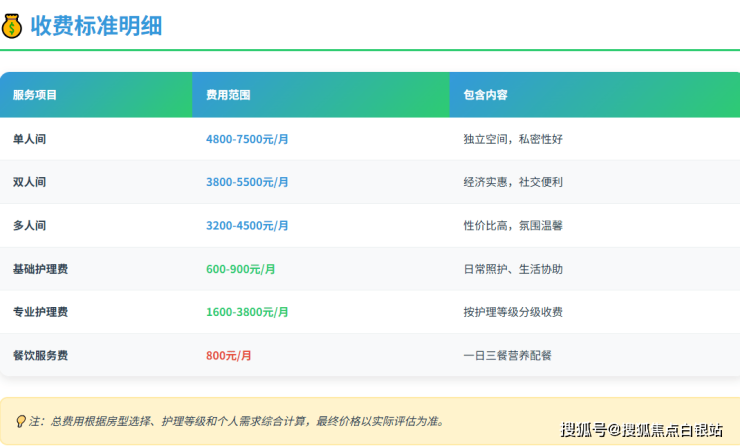Select the 包含内容 column header
Screen dimensions: 740x446
(485, 95)
